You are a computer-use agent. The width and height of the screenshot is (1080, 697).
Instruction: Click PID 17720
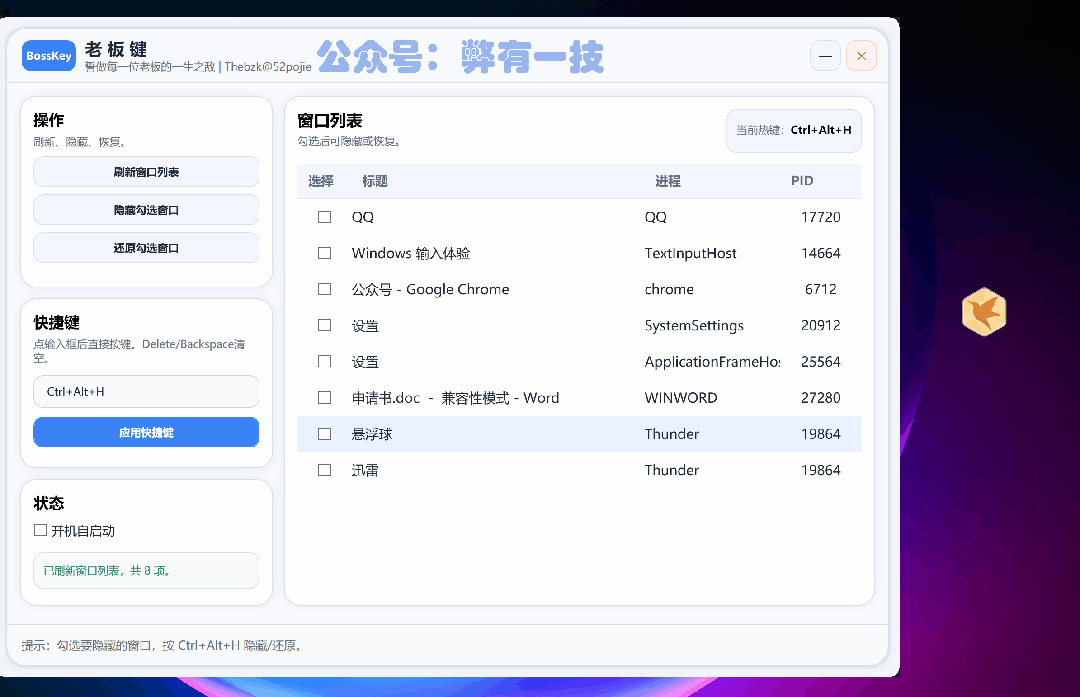[820, 217]
